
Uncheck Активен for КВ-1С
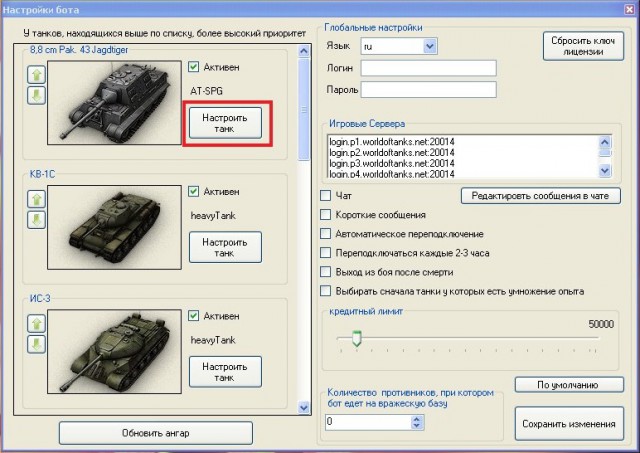[193, 191]
